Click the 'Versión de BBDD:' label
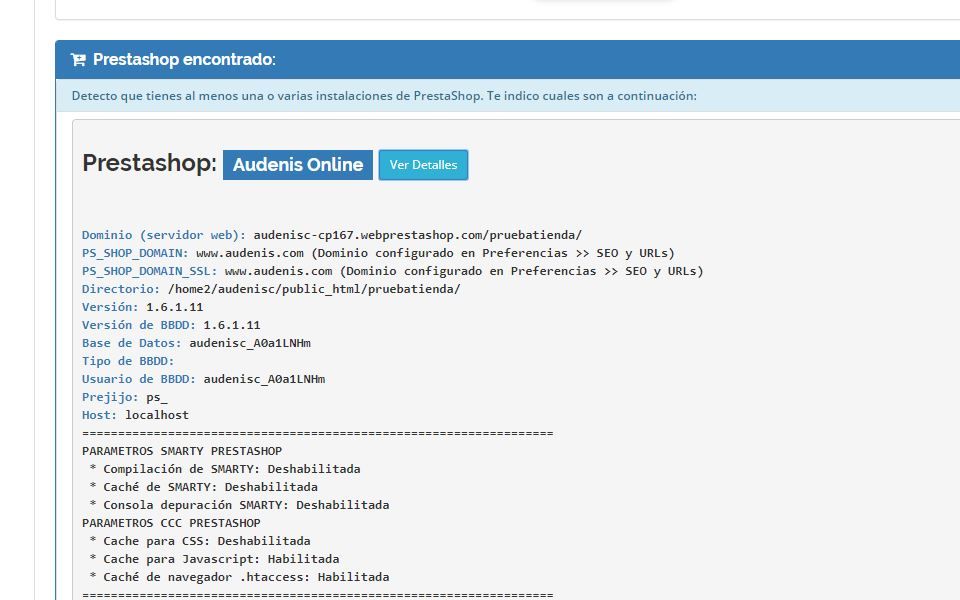 139,325
